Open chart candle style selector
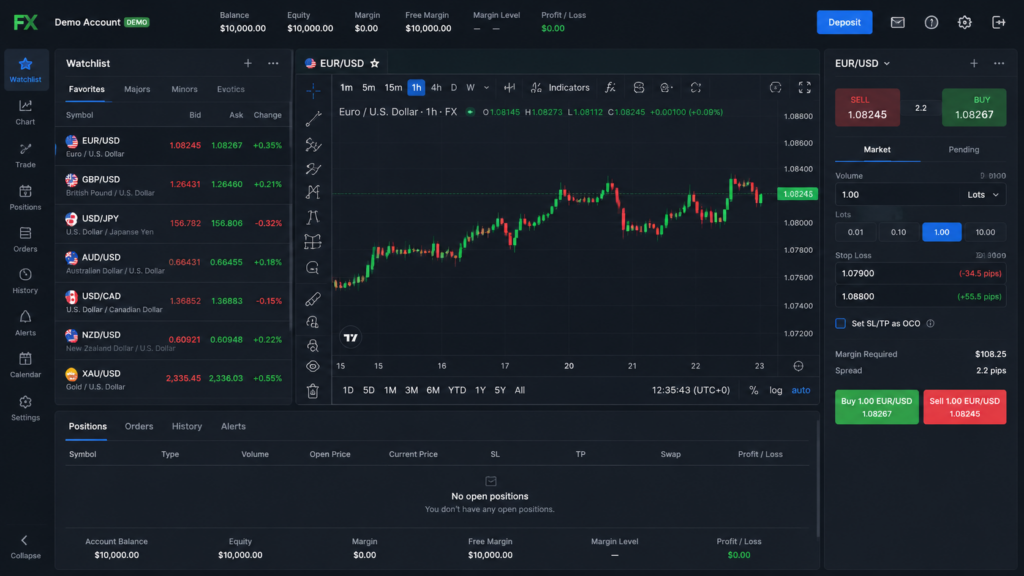This screenshot has height=576, width=1024. [509, 88]
